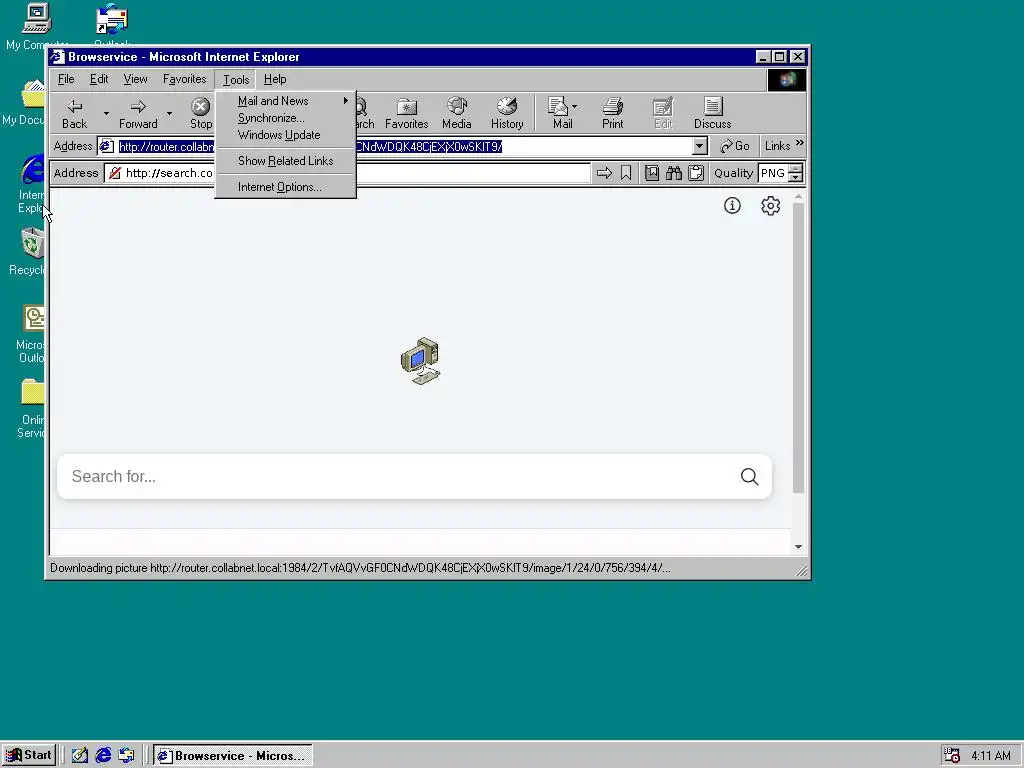The image size is (1024, 768).
Task: Open the File menu
Action: (x=66, y=79)
